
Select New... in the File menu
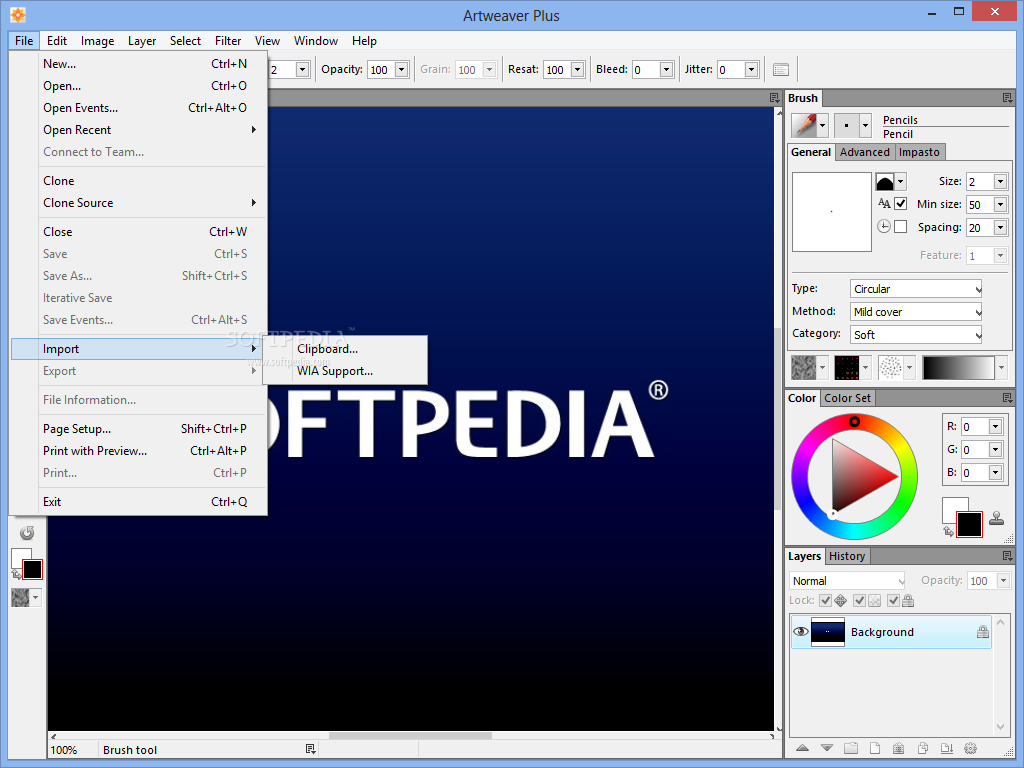(138, 63)
